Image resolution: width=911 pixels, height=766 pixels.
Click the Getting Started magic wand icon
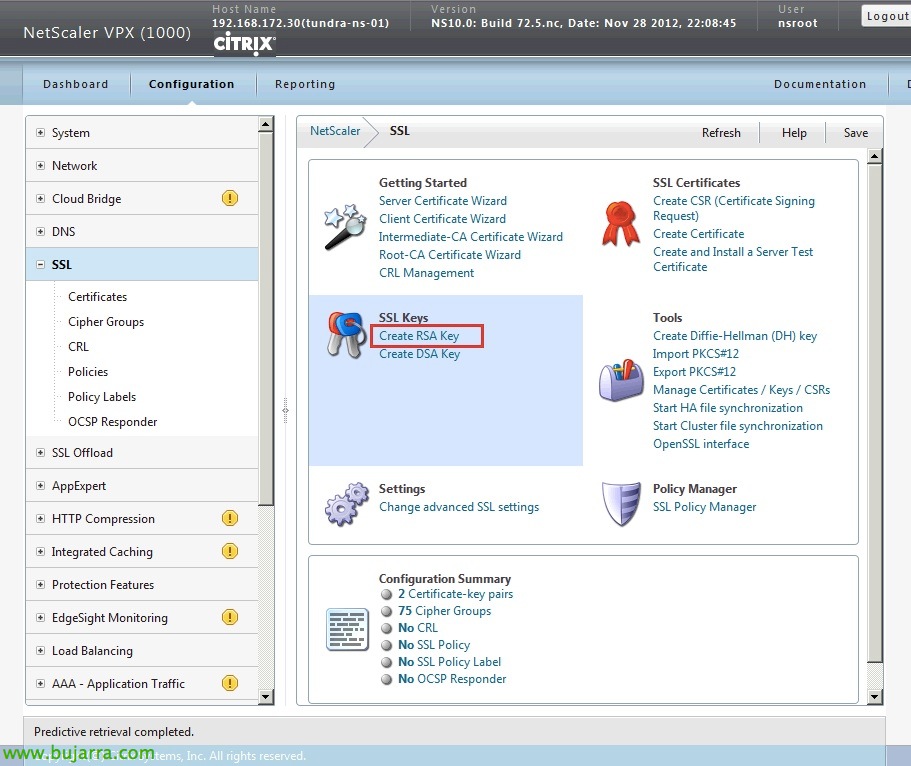(x=345, y=227)
